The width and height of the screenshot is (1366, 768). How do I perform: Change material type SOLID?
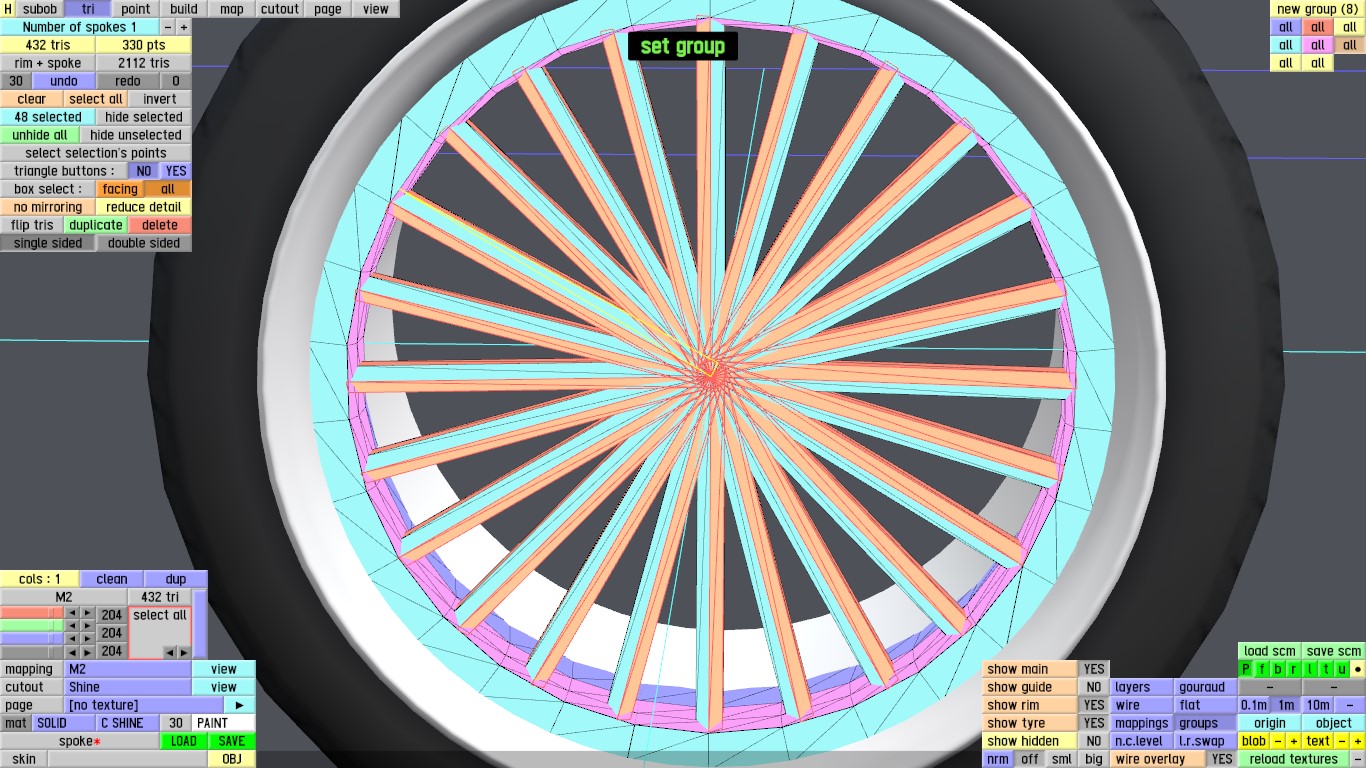pos(63,723)
